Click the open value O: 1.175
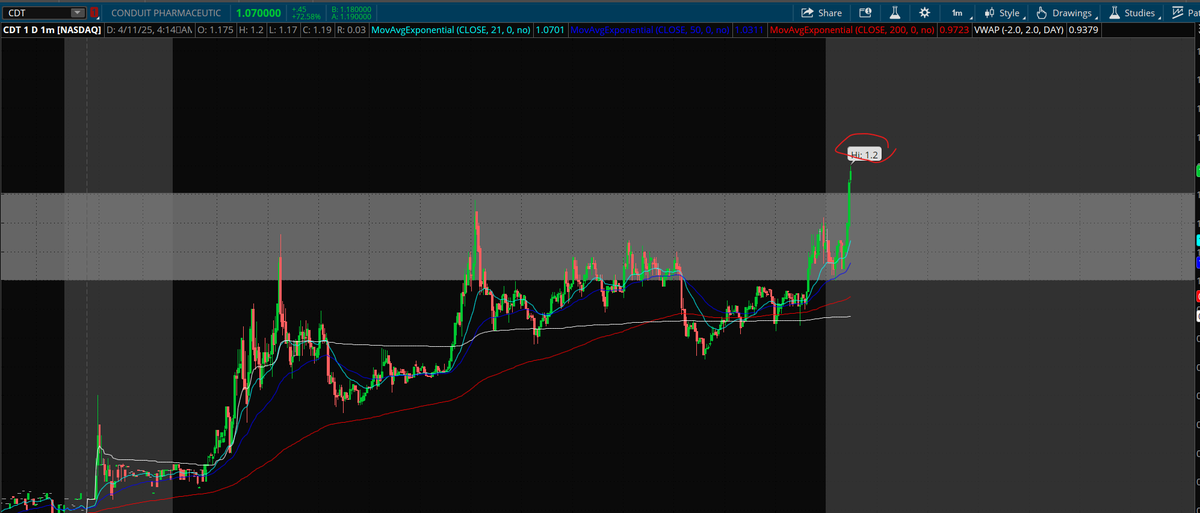The width and height of the screenshot is (1200, 513). click(x=215, y=31)
